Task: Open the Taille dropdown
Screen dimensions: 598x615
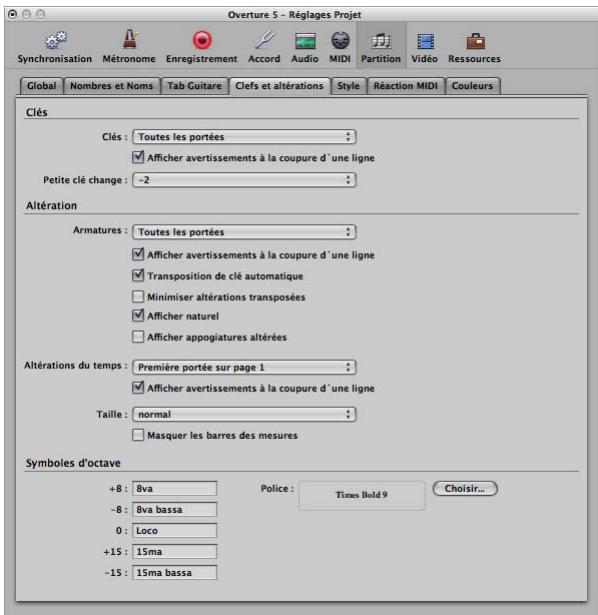Action: point(244,414)
